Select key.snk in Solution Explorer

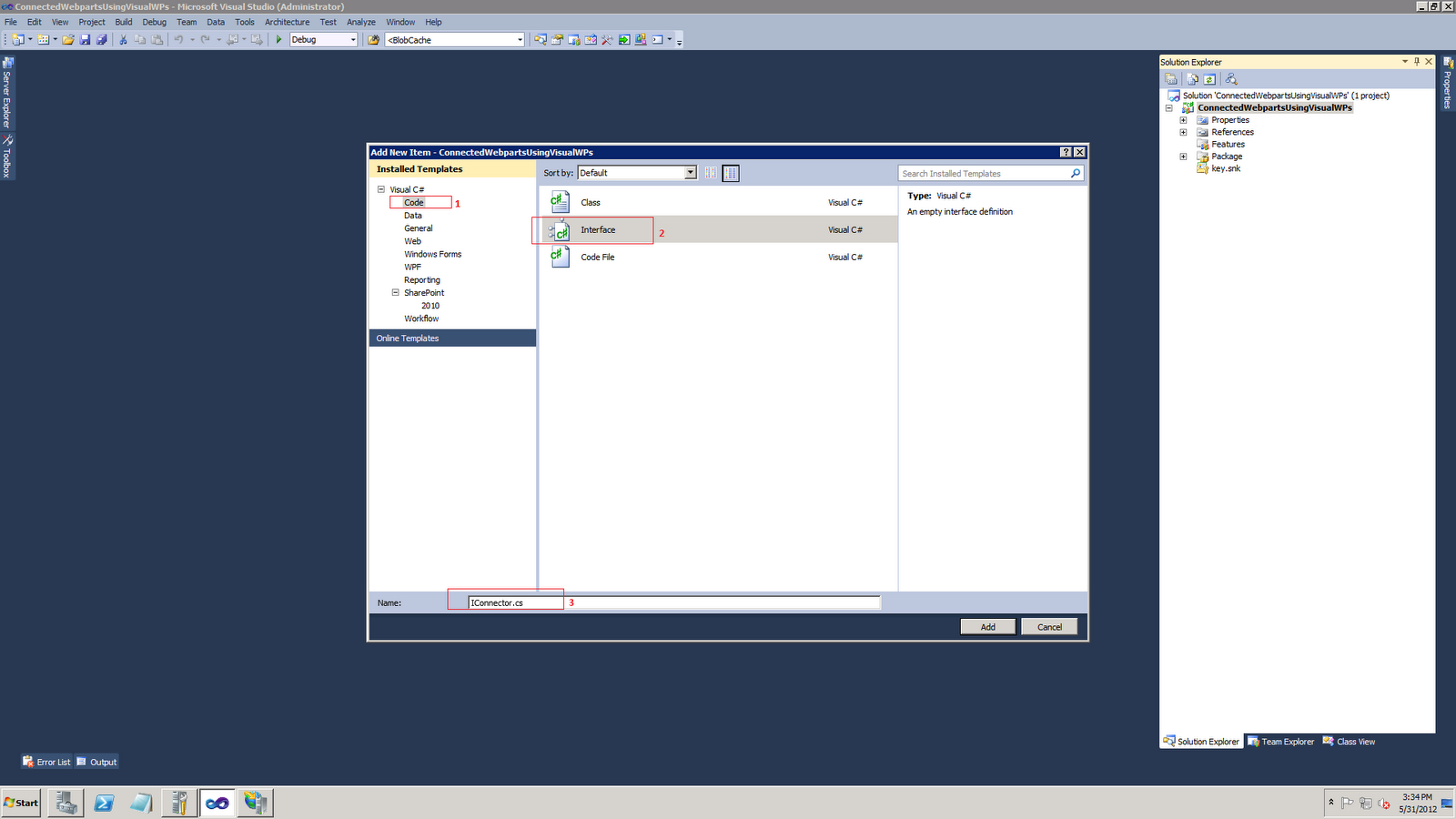(x=1226, y=168)
